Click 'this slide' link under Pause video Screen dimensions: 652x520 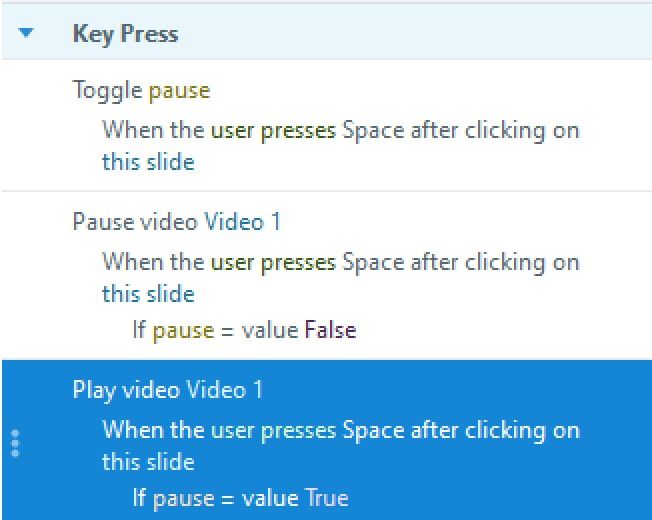coord(148,294)
